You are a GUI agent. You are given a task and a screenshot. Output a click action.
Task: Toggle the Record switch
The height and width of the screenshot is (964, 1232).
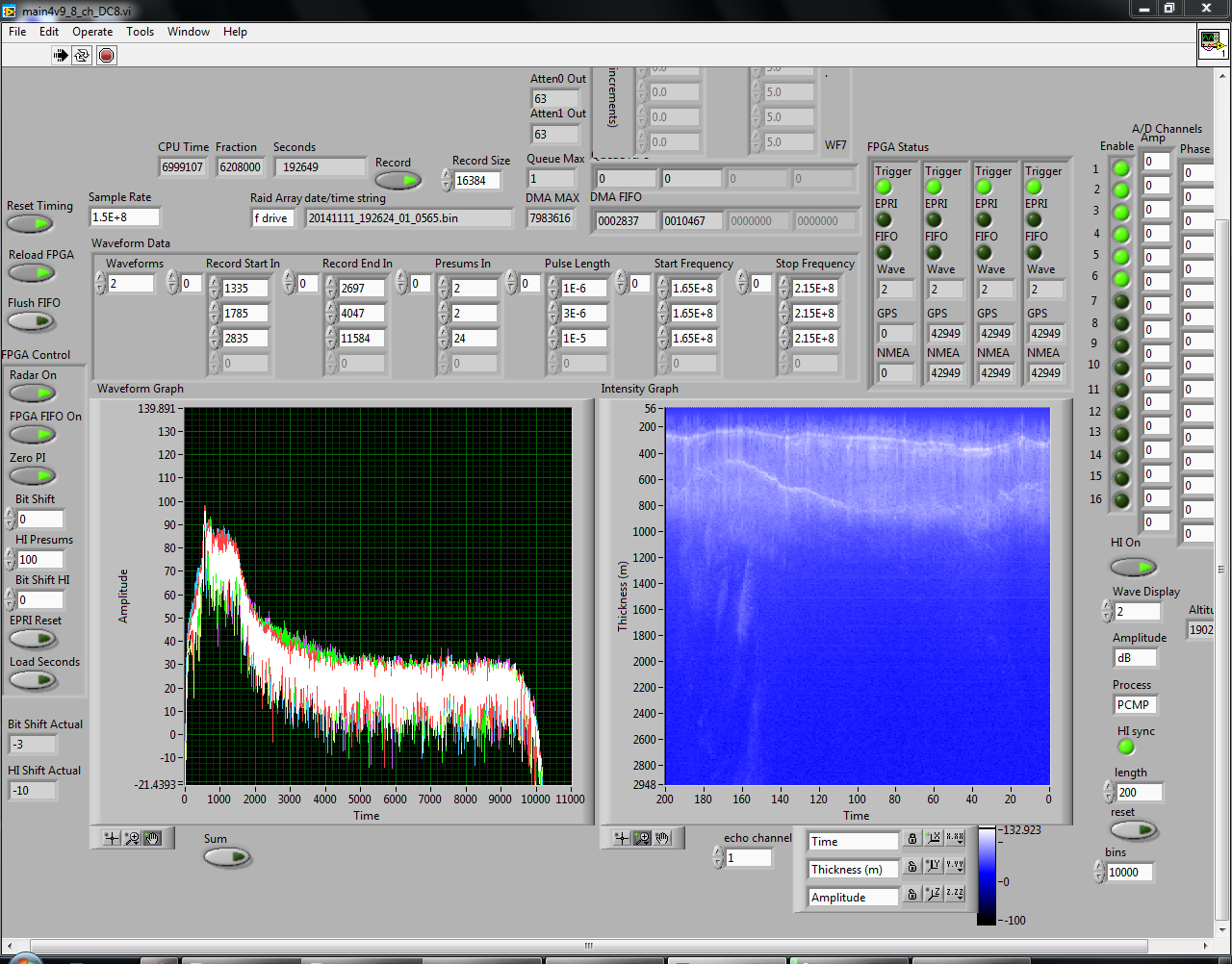pos(398,180)
